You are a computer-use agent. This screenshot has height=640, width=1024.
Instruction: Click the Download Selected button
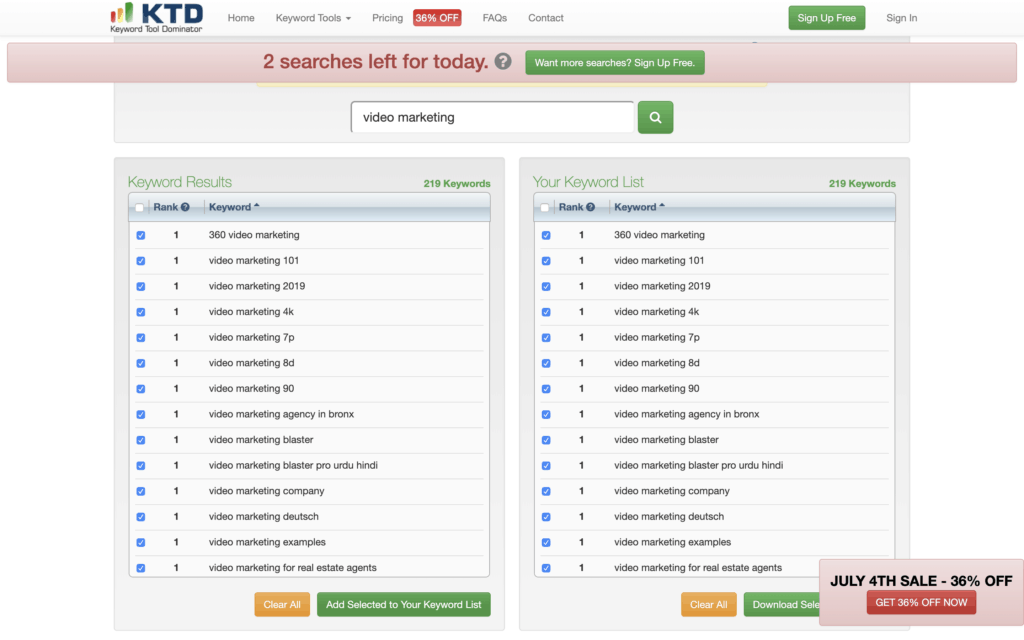click(x=782, y=605)
